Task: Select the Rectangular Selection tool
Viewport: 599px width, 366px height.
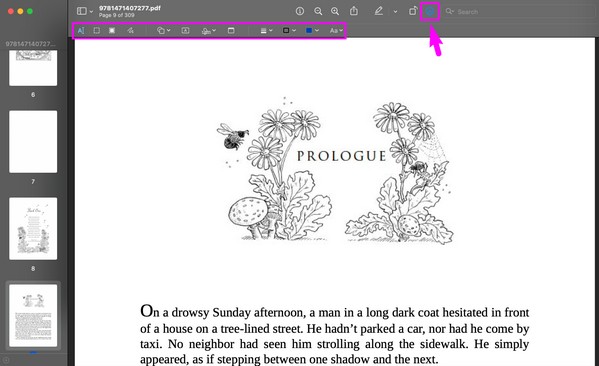Action: point(97,30)
